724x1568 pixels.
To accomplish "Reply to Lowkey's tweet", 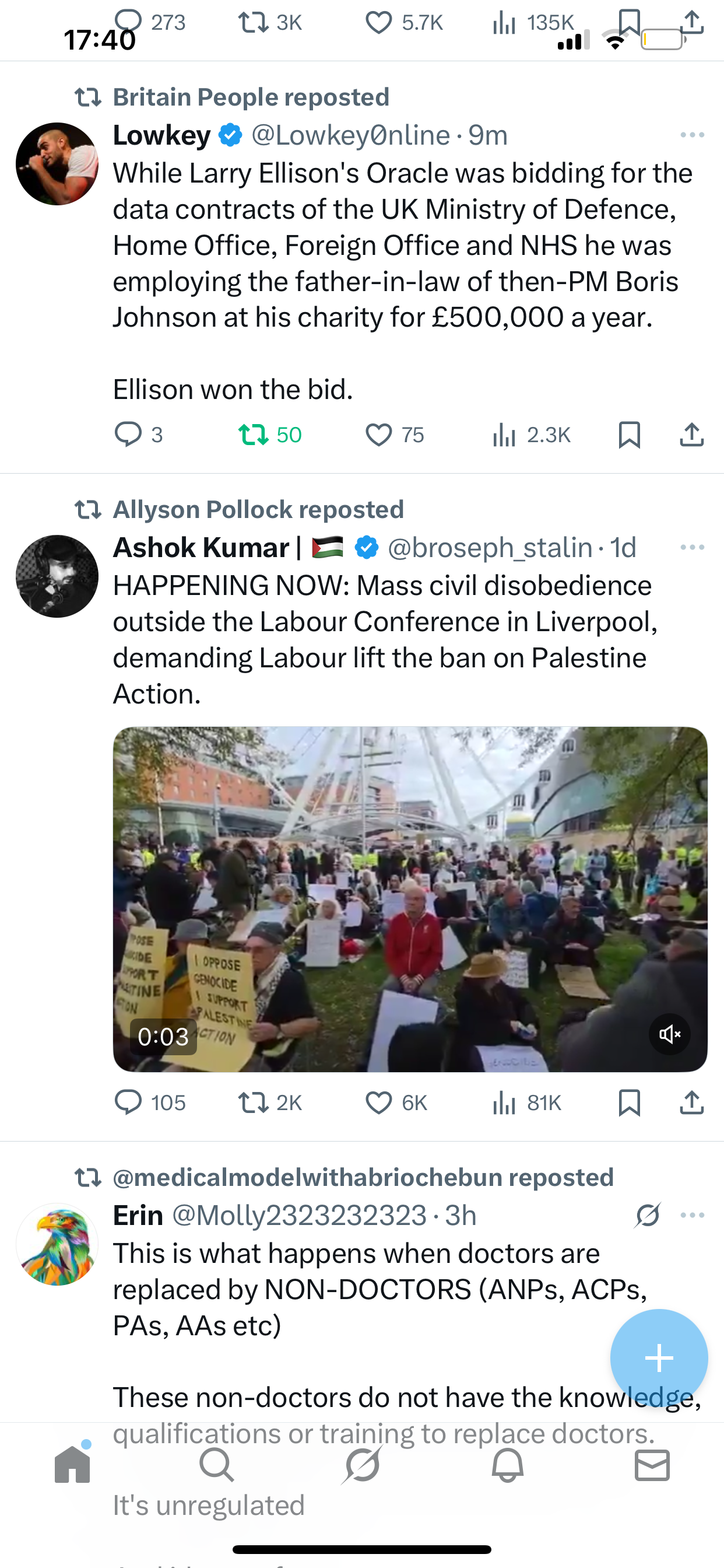I will point(128,435).
